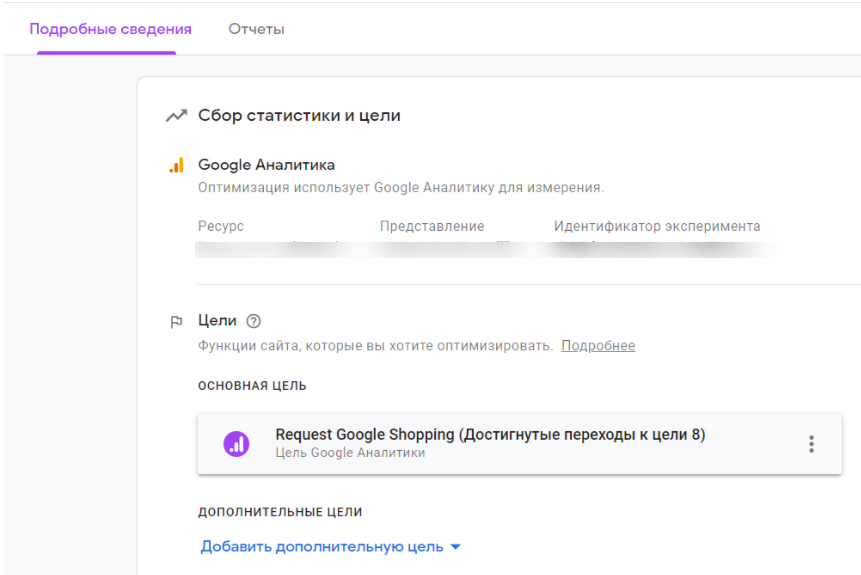This screenshot has width=861, height=575.
Task: Select the Request Google Shopping goal title
Action: pos(490,434)
